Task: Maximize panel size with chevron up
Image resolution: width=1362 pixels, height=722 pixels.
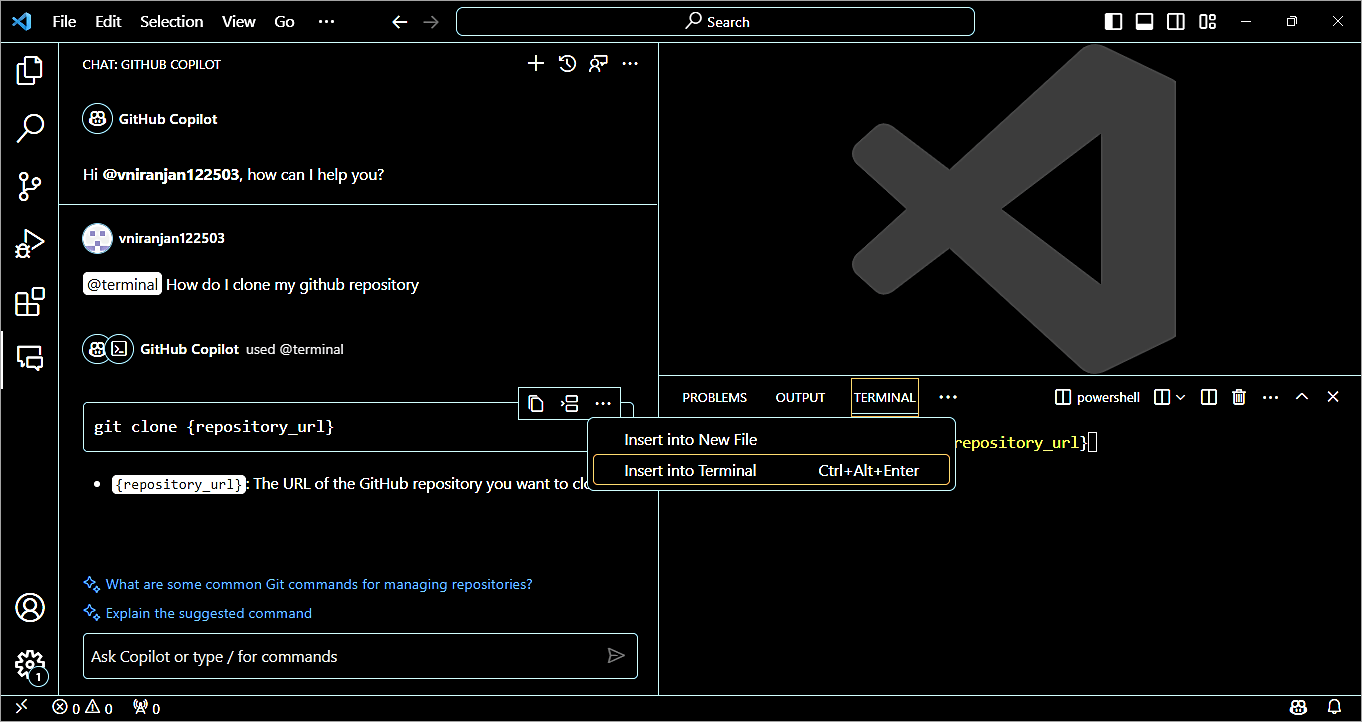Action: 1302,397
